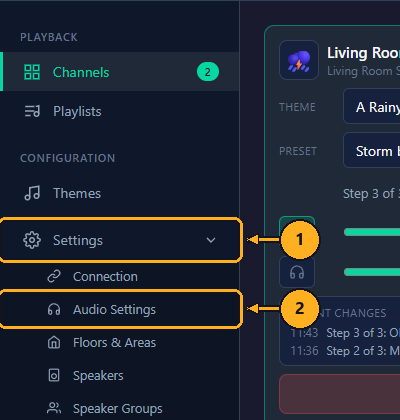Click the Living Room channel title
The width and height of the screenshot is (400, 420).
363,53
